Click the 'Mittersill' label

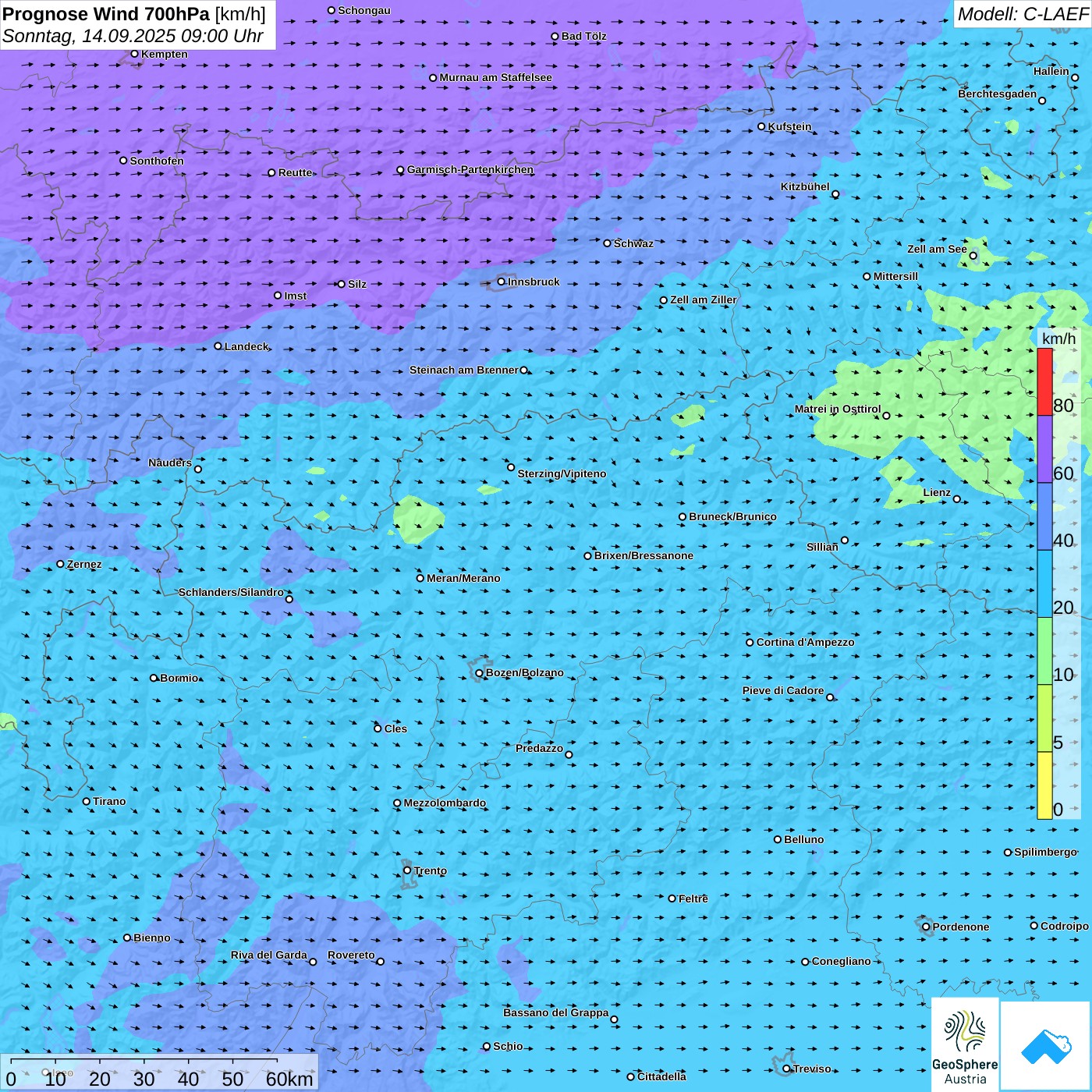coord(895,276)
